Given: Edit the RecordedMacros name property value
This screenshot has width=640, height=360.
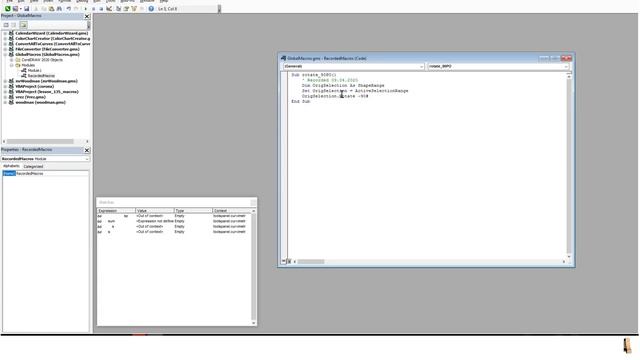Looking at the screenshot, I should pyautogui.click(x=52, y=174).
